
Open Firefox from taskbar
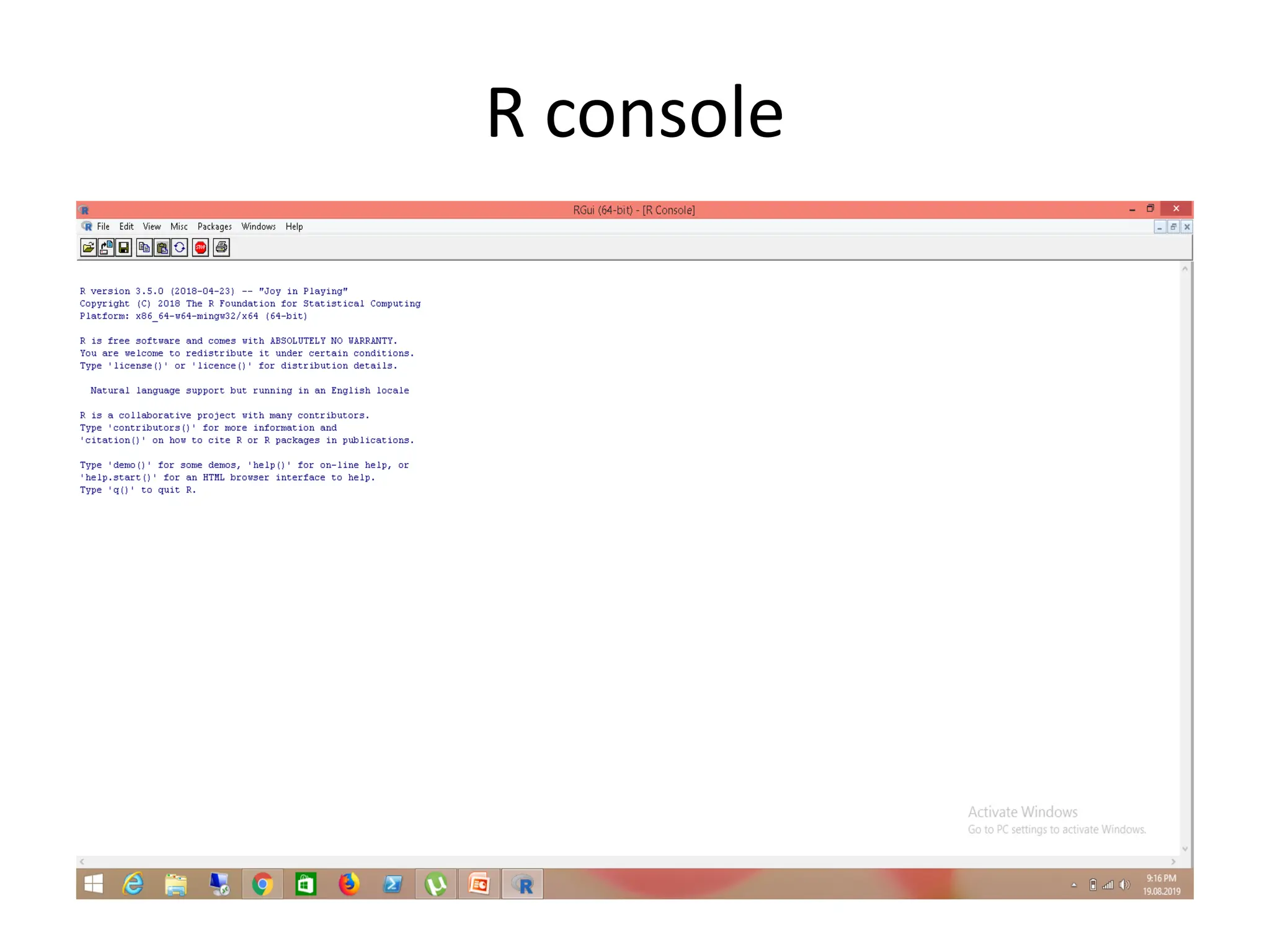tap(349, 884)
